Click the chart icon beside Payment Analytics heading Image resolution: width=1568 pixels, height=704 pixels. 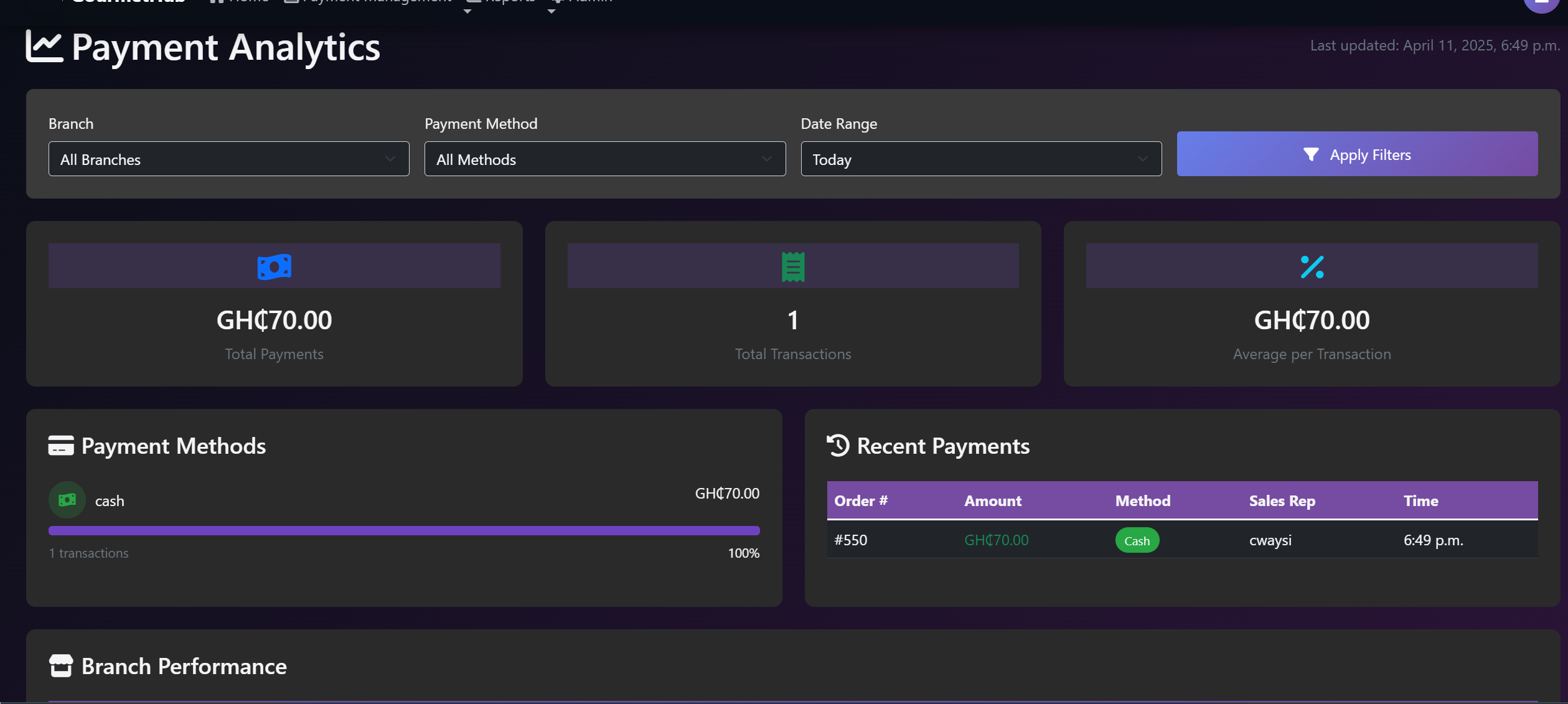pyautogui.click(x=42, y=46)
